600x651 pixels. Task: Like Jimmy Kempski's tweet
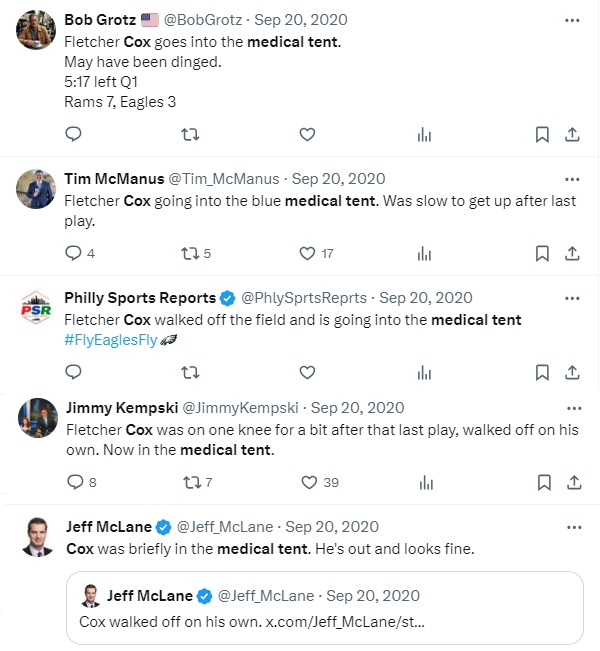[308, 482]
